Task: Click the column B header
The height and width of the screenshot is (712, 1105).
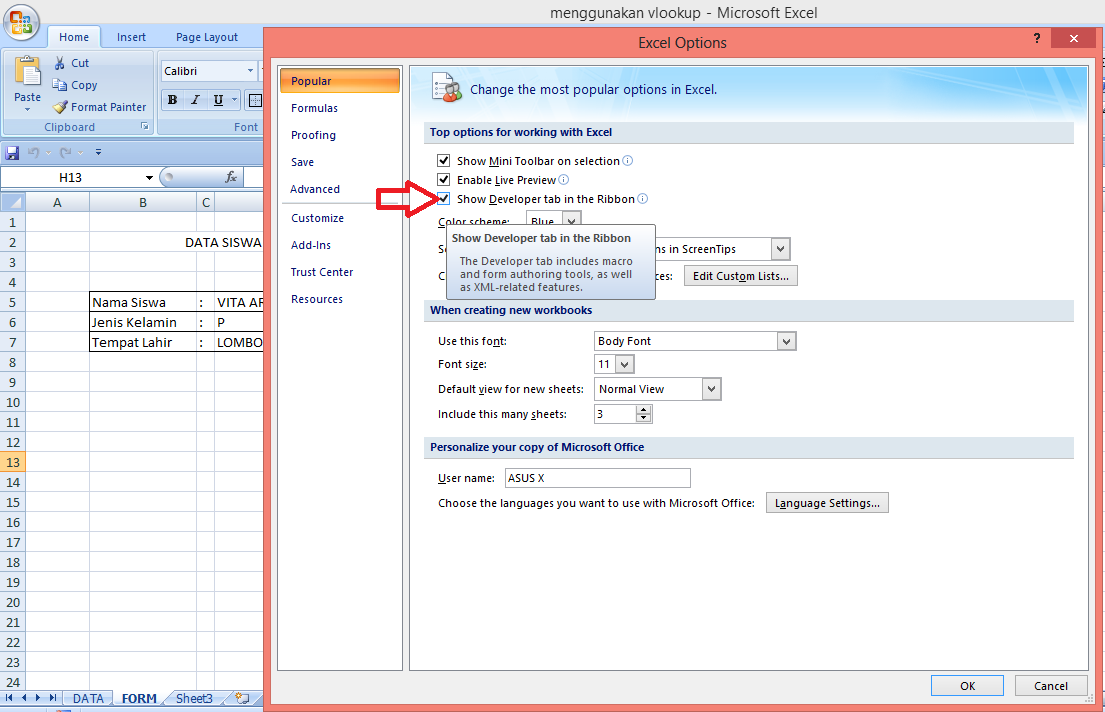Action: point(143,202)
